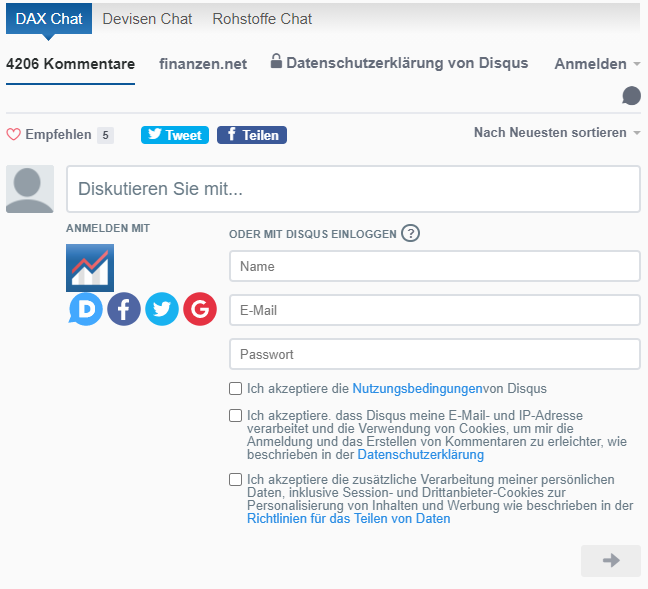648x589 pixels.
Task: Open the Datenschutzerklärung link in consent text
Action: (x=420, y=455)
